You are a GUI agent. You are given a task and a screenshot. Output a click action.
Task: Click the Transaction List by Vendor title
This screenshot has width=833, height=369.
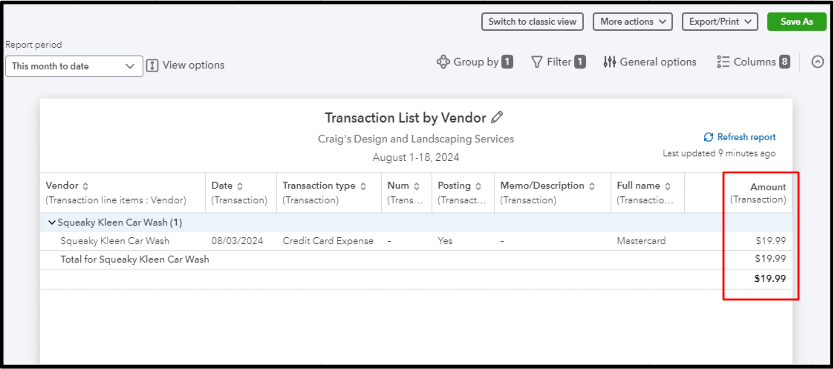pyautogui.click(x=405, y=117)
